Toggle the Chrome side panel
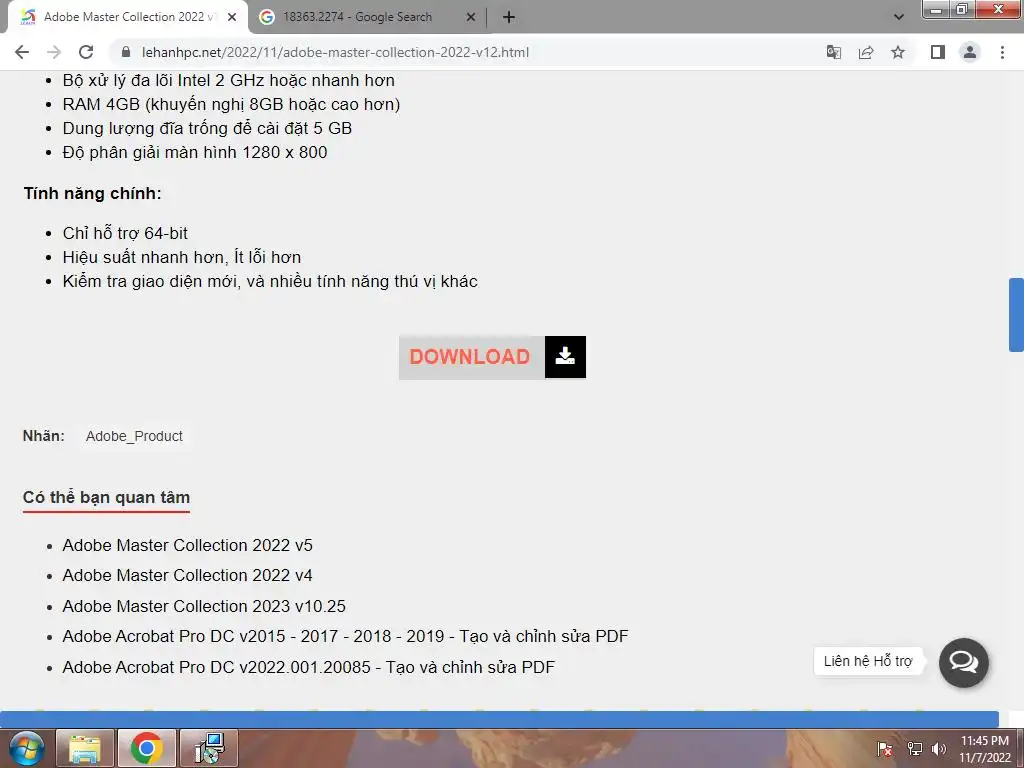The height and width of the screenshot is (768, 1024). pyautogui.click(x=938, y=52)
